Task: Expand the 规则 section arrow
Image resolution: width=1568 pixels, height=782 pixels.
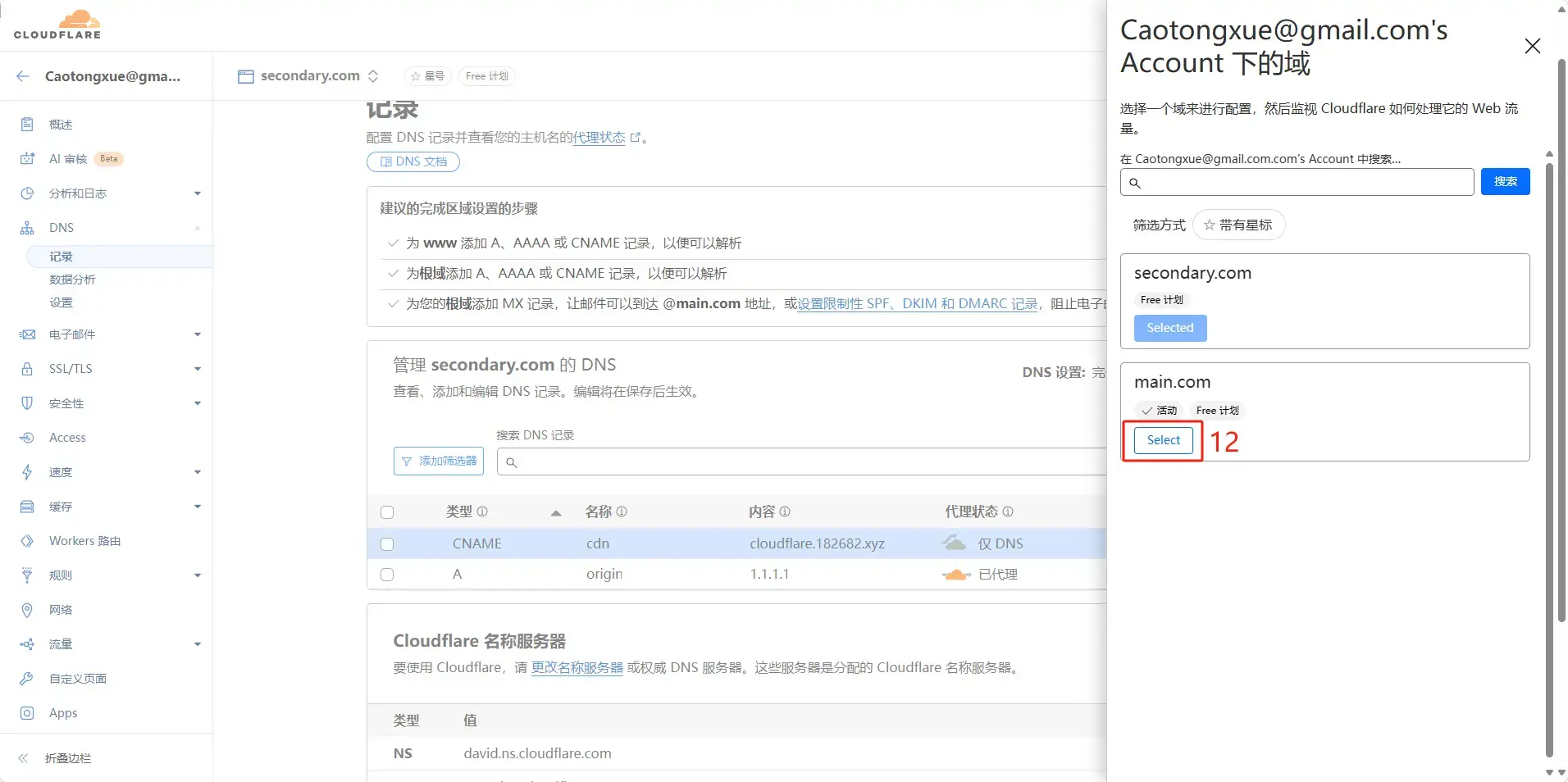Action: coord(198,575)
